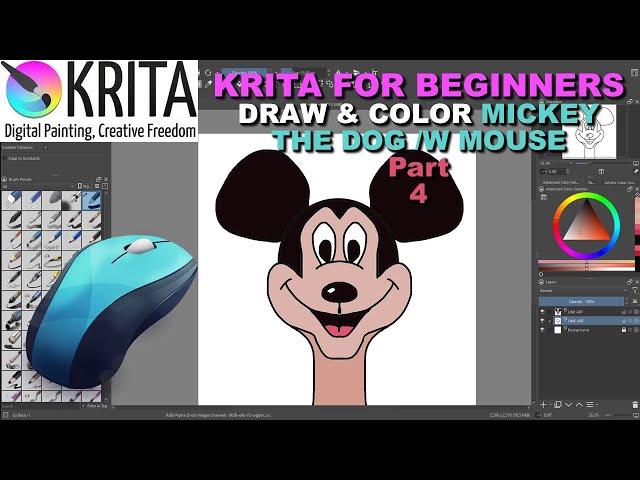Click the selection indicator icon in status bar
The image size is (640, 480).
click(x=5, y=415)
